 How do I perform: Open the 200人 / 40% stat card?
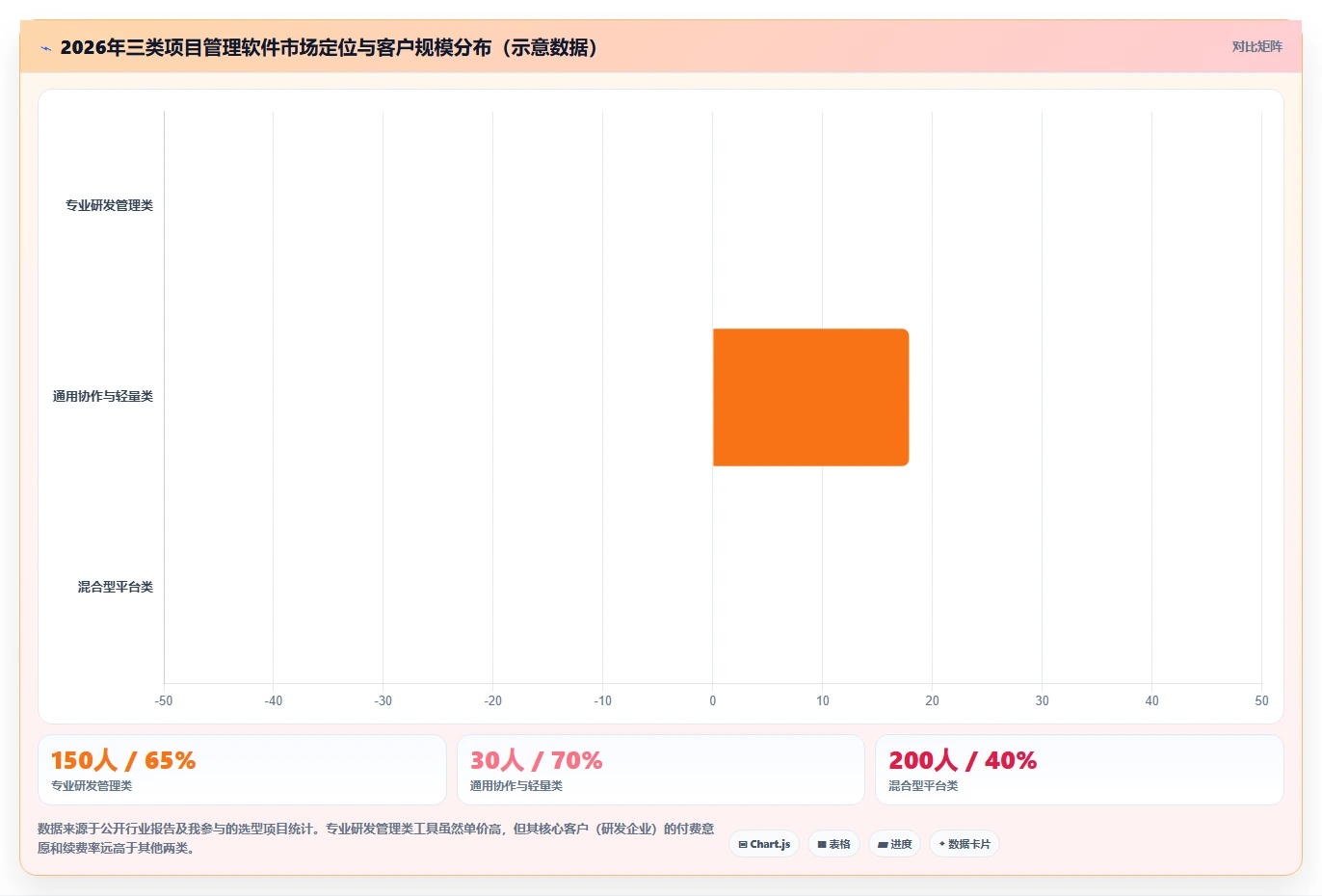[1079, 770]
